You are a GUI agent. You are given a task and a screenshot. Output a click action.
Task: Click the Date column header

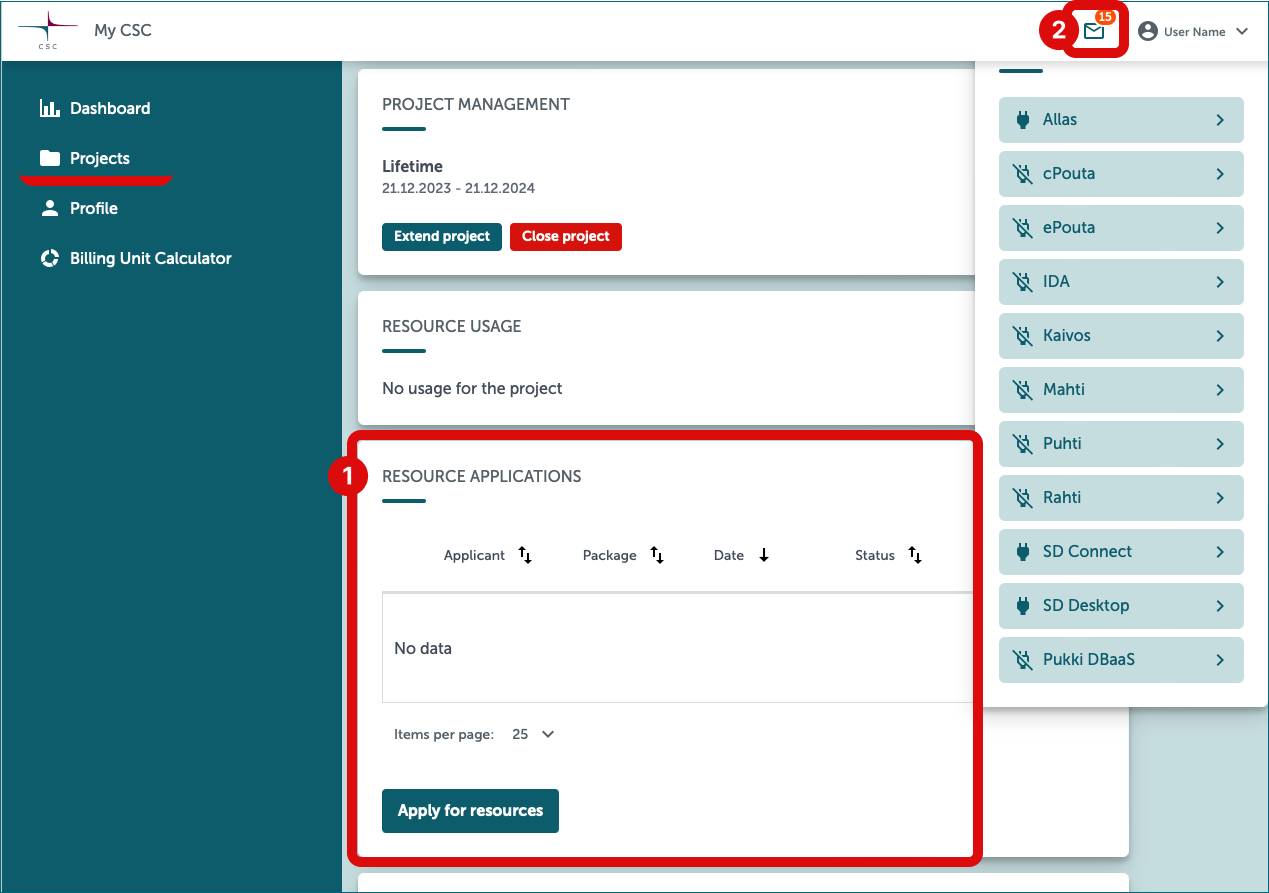[x=729, y=555]
